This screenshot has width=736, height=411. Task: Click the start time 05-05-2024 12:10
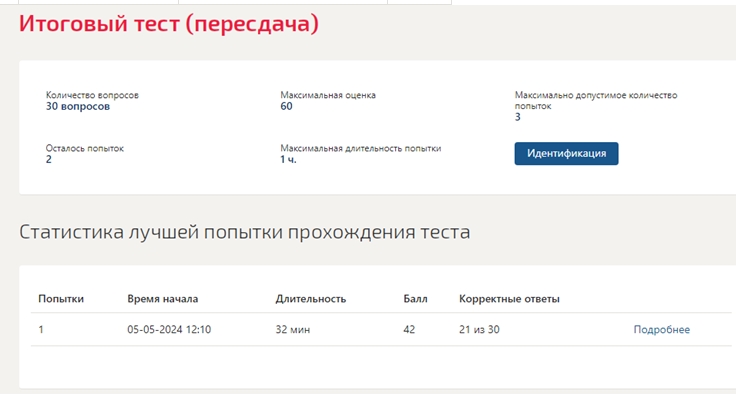[x=169, y=329]
